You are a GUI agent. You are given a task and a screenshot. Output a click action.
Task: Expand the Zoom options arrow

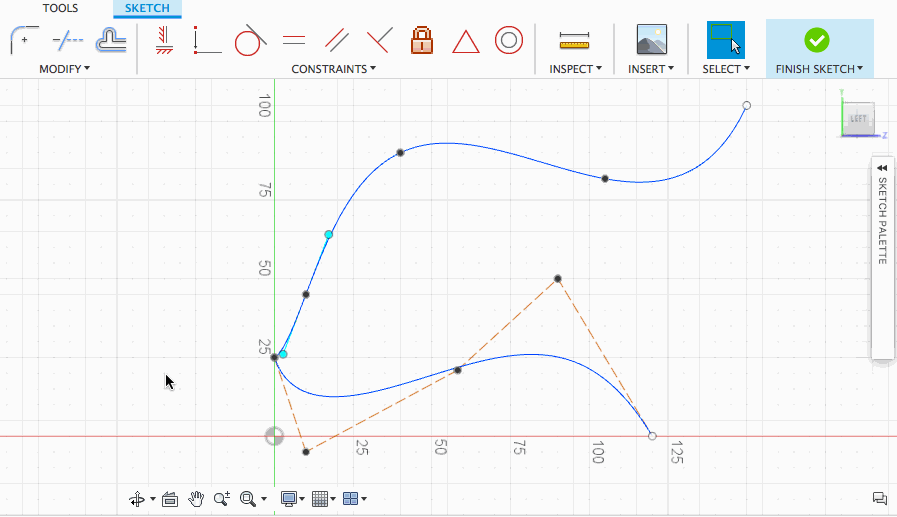point(264,499)
